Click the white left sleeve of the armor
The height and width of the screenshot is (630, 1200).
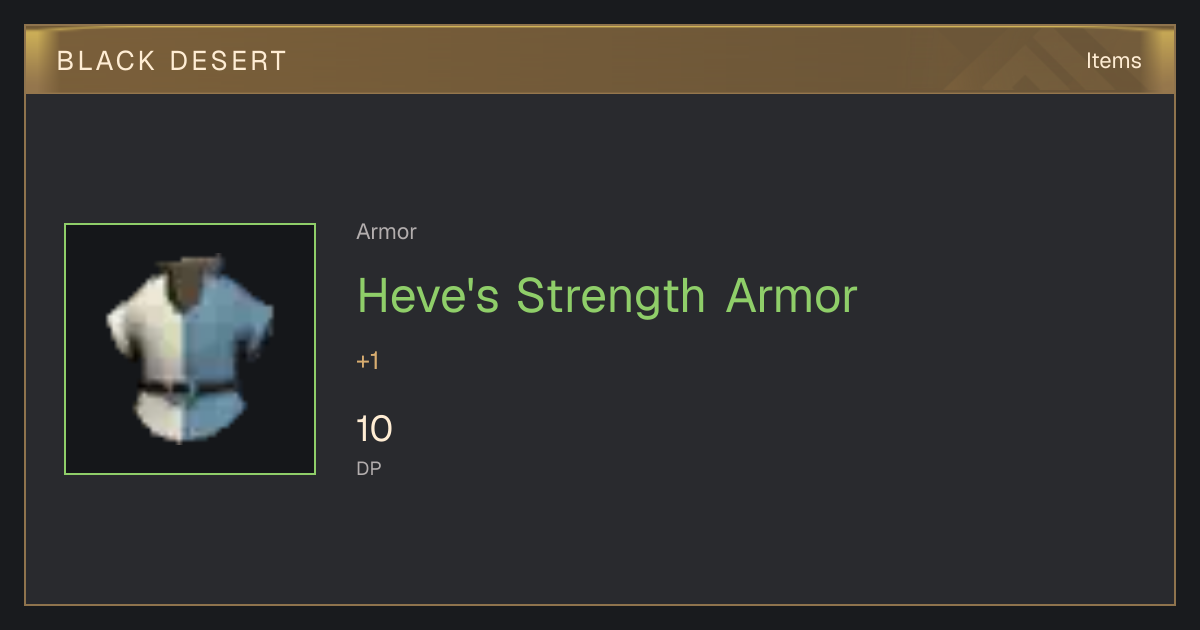[x=122, y=322]
